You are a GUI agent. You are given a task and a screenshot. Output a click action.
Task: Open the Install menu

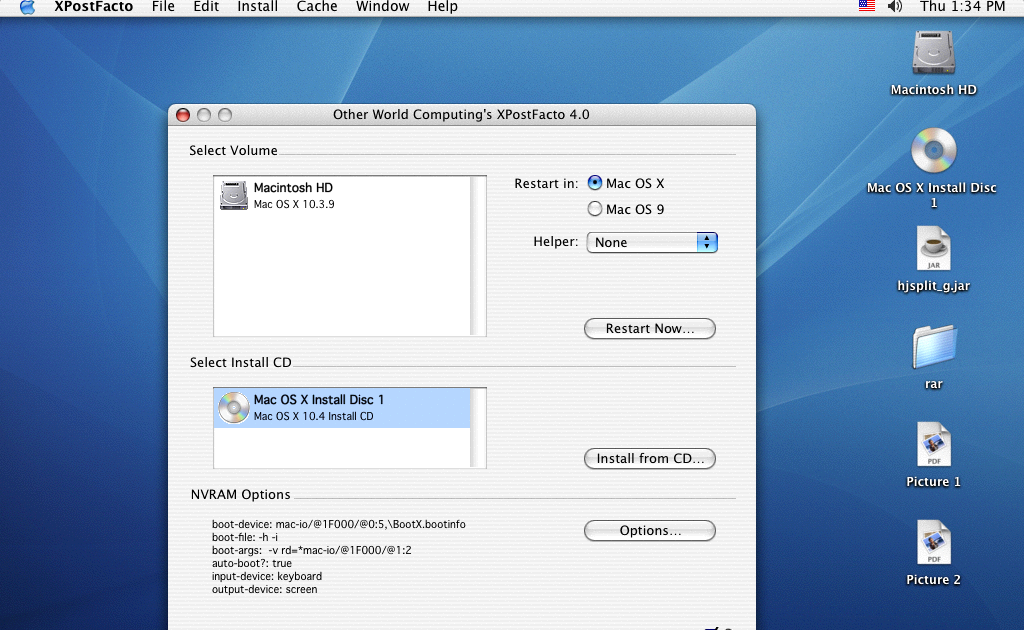pyautogui.click(x=257, y=7)
